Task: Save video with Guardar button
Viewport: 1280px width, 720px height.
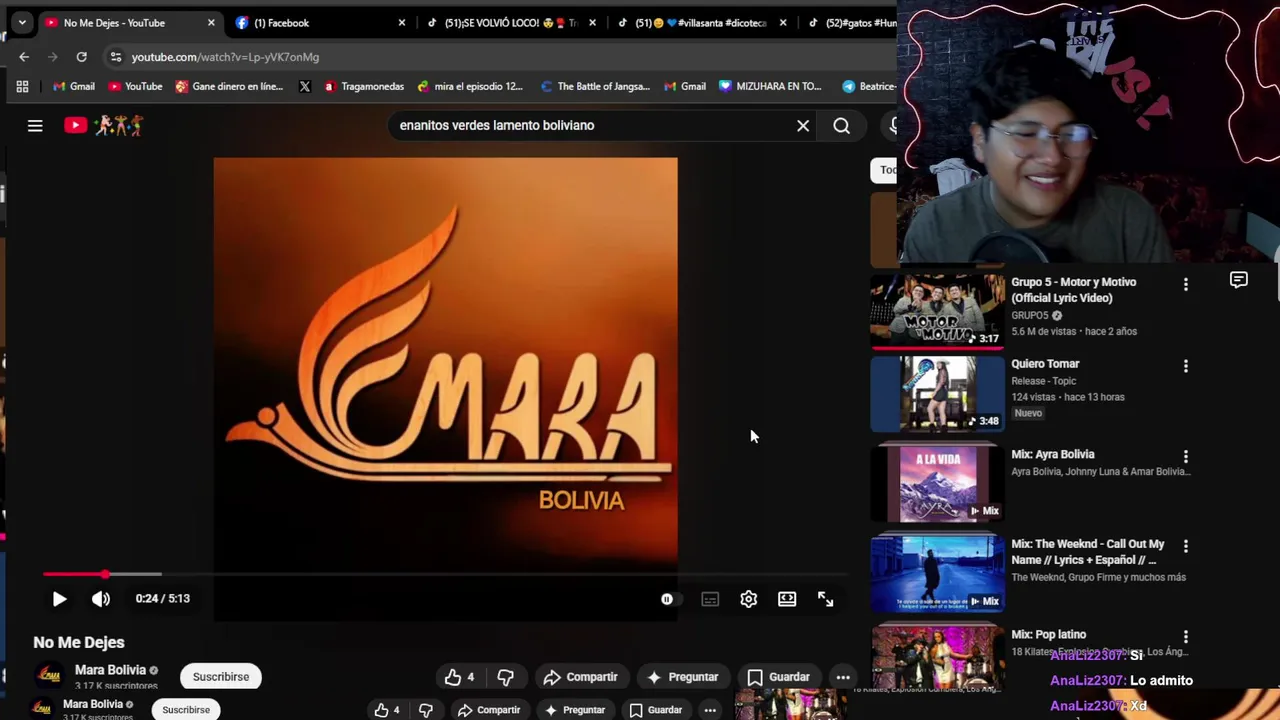Action: pos(778,677)
